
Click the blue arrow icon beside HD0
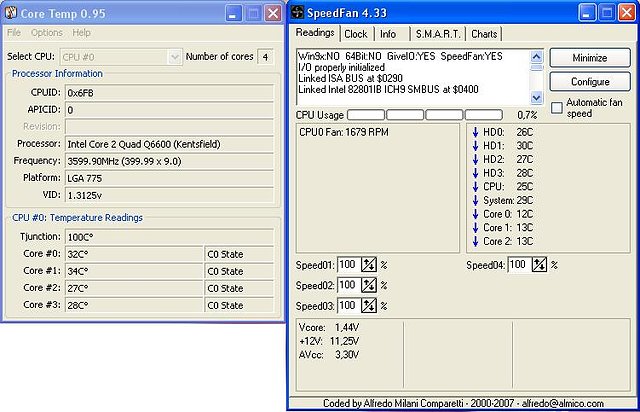tap(474, 132)
